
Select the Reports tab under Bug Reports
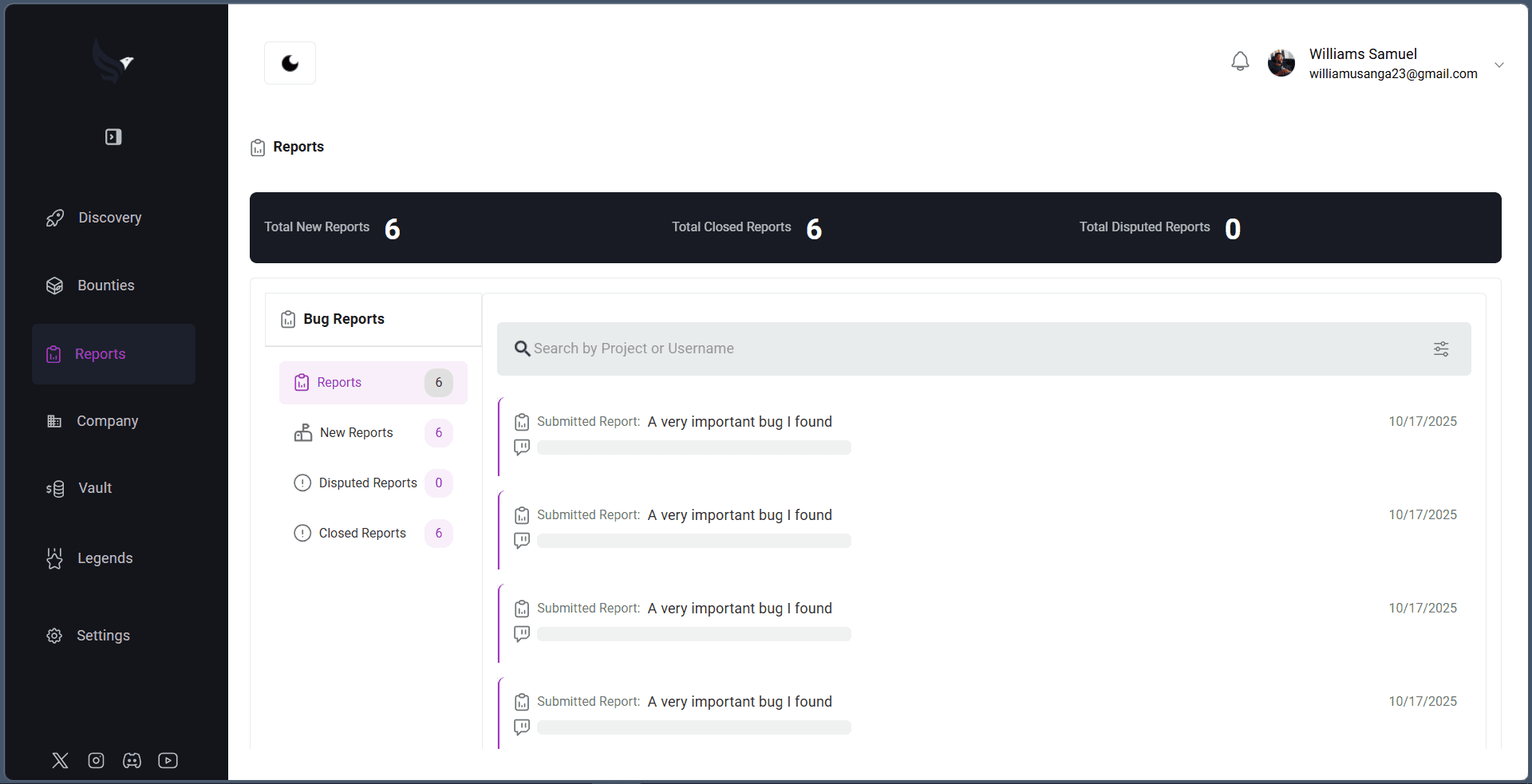(x=373, y=383)
